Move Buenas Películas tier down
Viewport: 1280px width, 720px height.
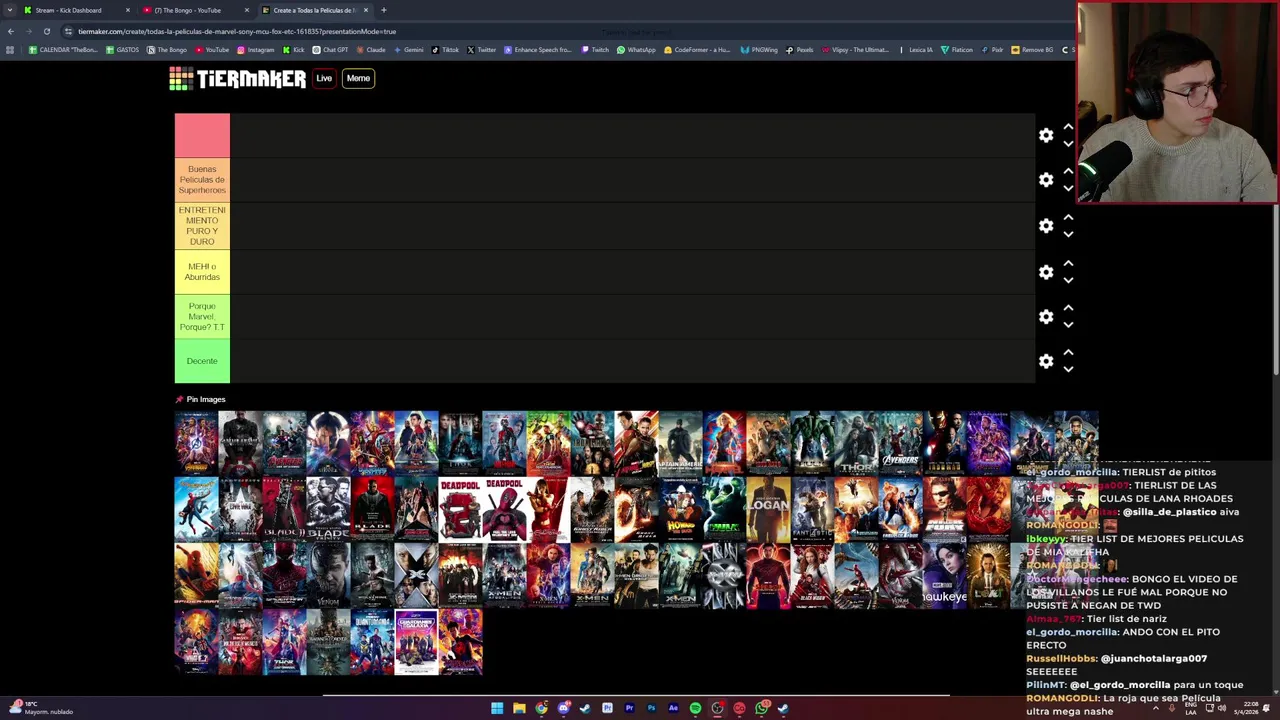coord(1068,188)
